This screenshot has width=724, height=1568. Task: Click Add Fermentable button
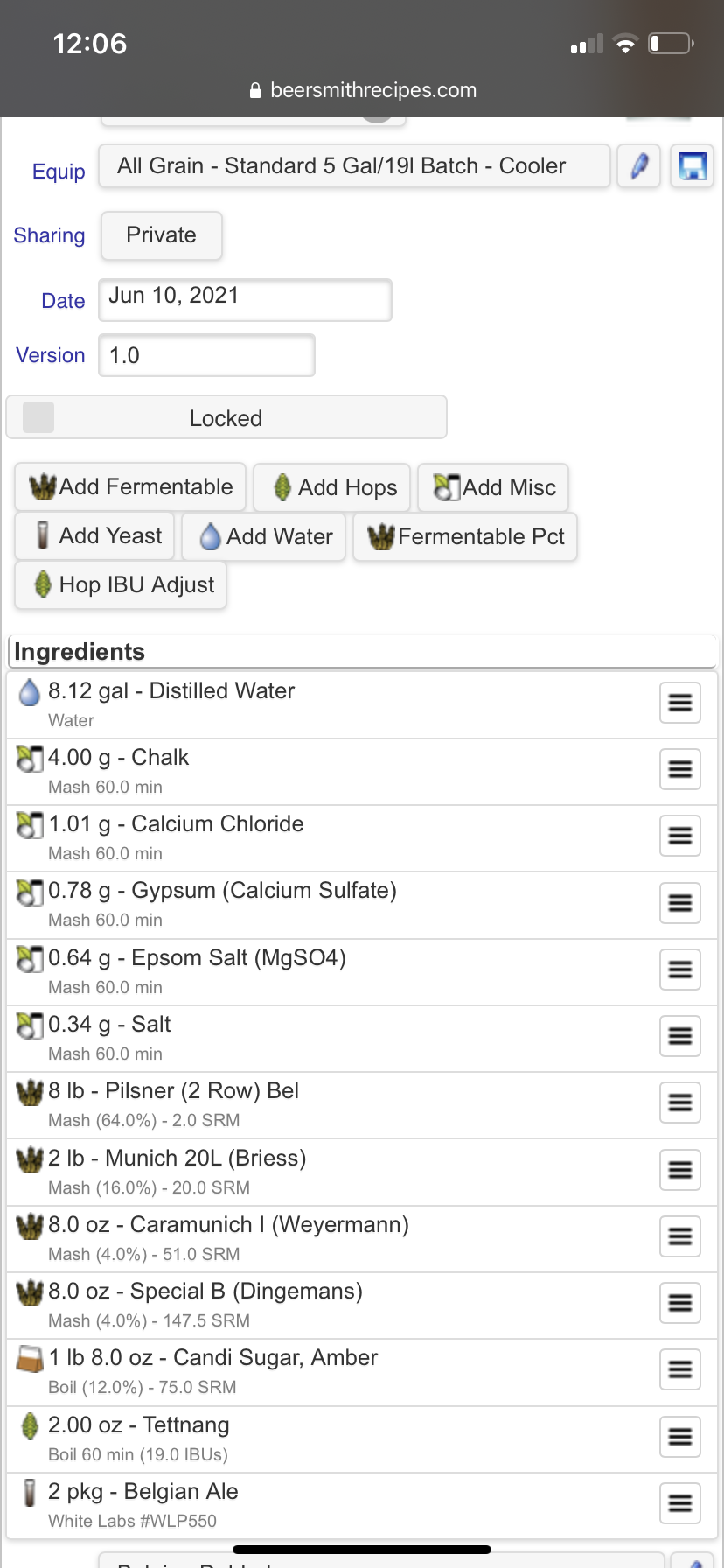130,487
